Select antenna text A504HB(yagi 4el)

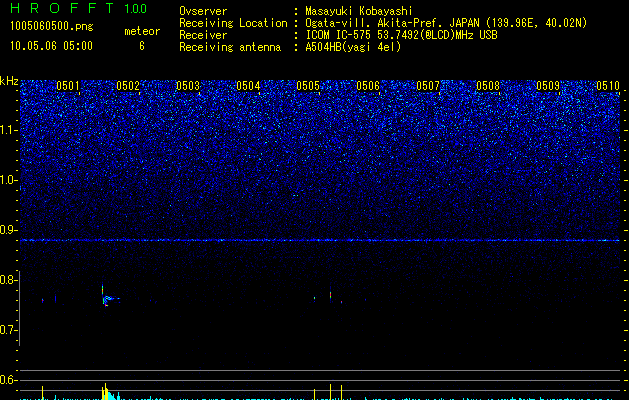(353, 47)
